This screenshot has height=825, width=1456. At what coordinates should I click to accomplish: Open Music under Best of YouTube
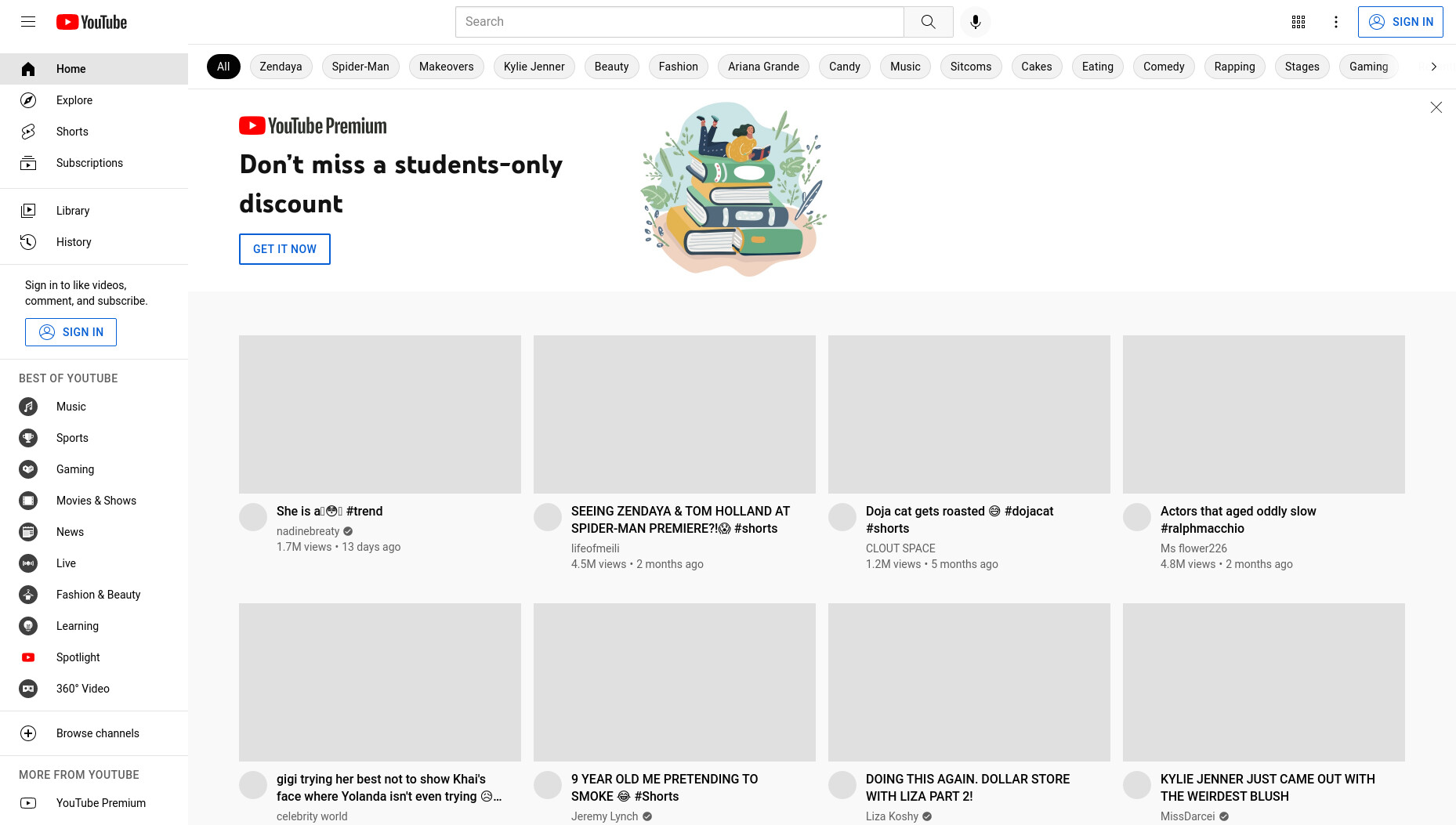[94, 407]
